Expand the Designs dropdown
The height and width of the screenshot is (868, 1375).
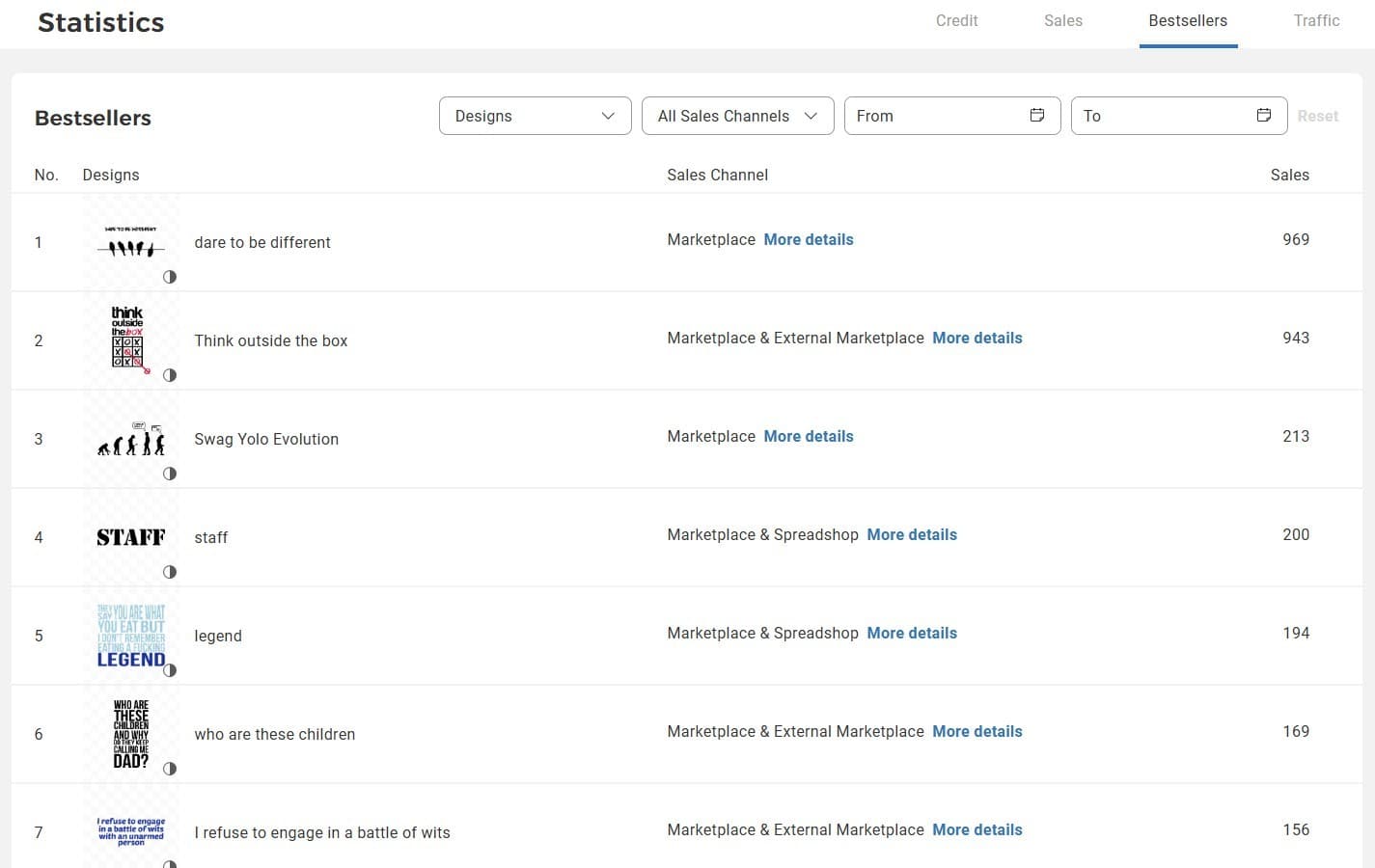click(x=536, y=116)
